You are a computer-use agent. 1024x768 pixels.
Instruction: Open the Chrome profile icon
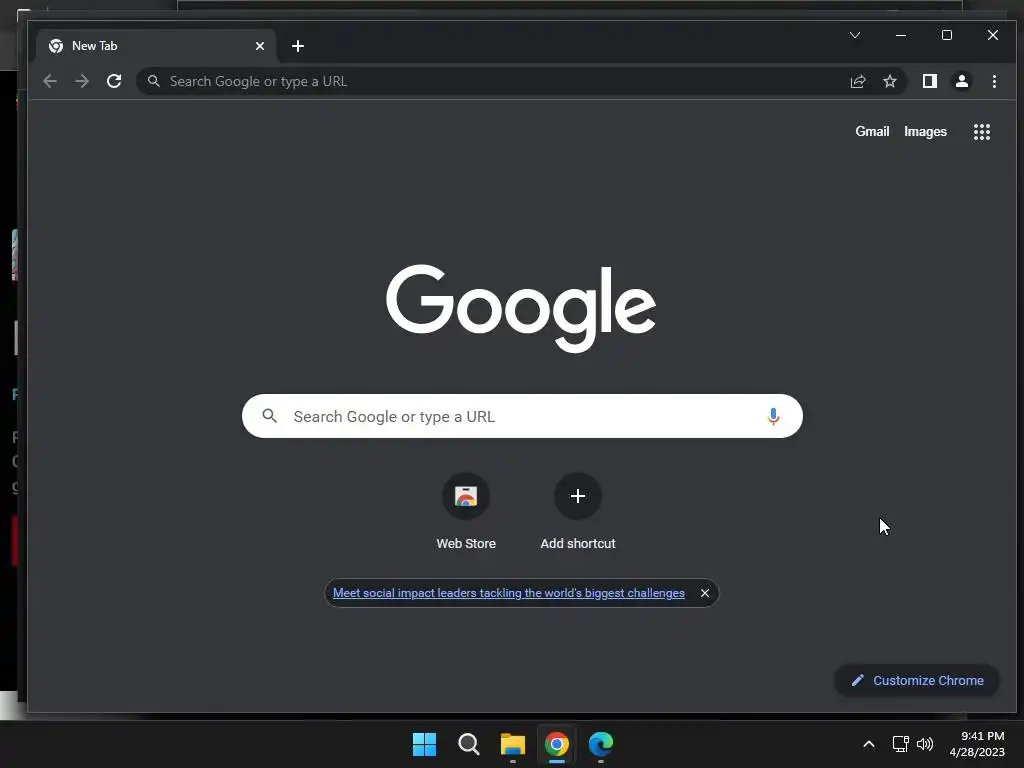[x=962, y=81]
